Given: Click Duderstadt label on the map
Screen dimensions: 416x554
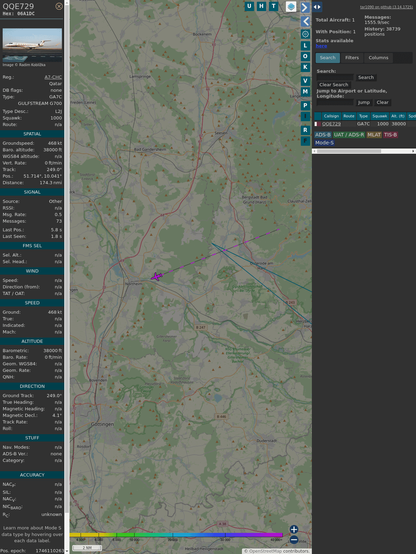Looking at the screenshot, I should (x=266, y=441).
